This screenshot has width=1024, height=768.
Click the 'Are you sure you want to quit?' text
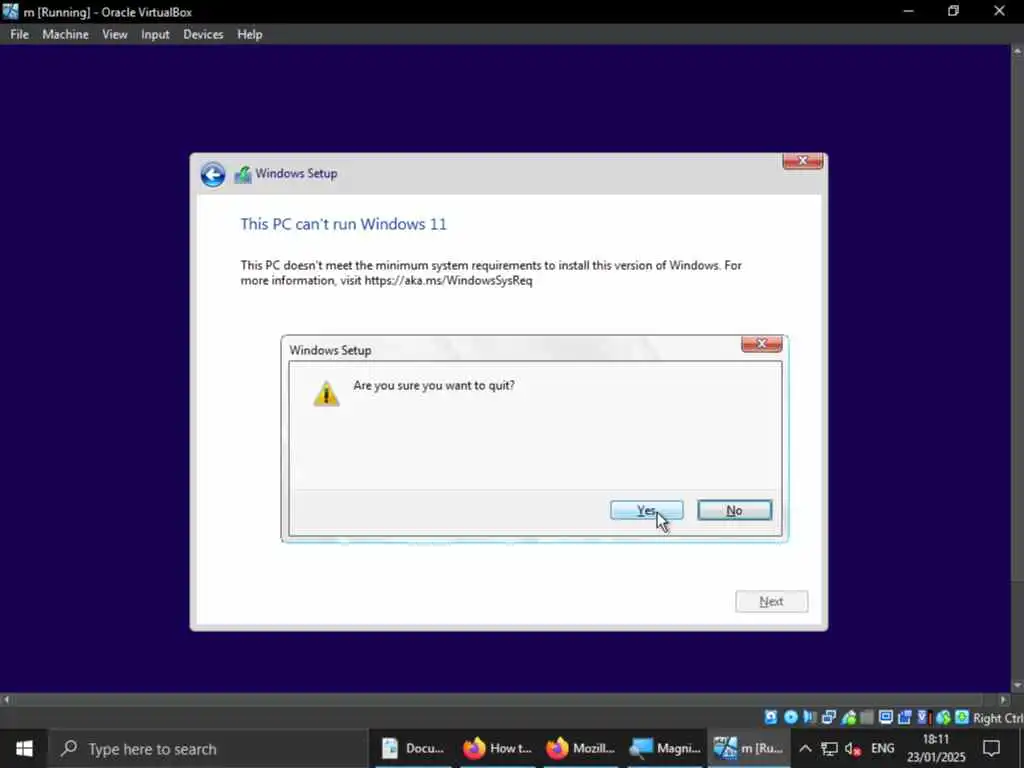click(434, 385)
